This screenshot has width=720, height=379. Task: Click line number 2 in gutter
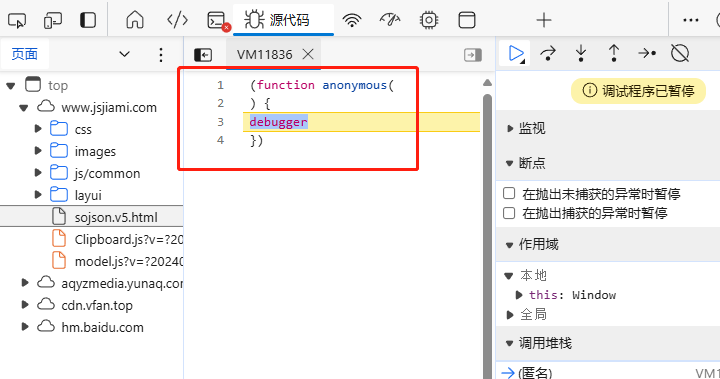[220, 103]
